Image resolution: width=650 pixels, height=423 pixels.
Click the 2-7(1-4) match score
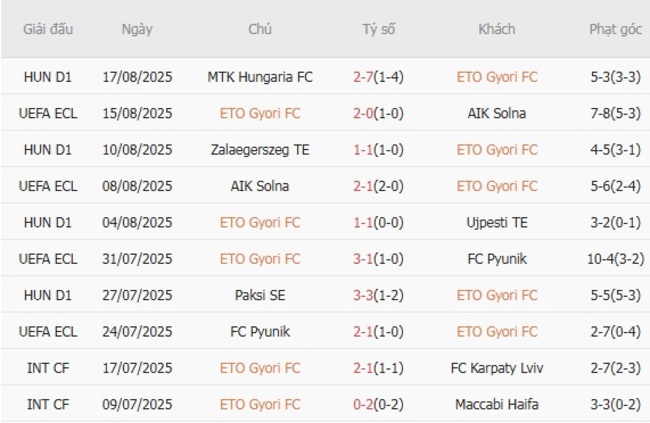tap(379, 76)
